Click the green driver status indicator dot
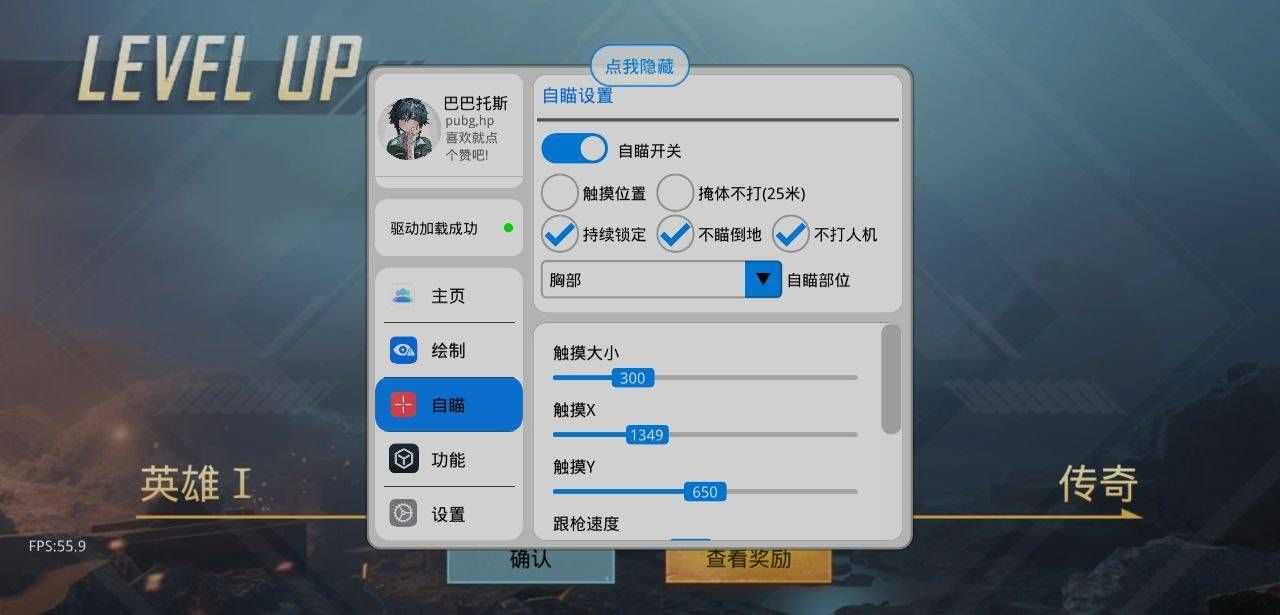The image size is (1280, 615). (x=508, y=228)
